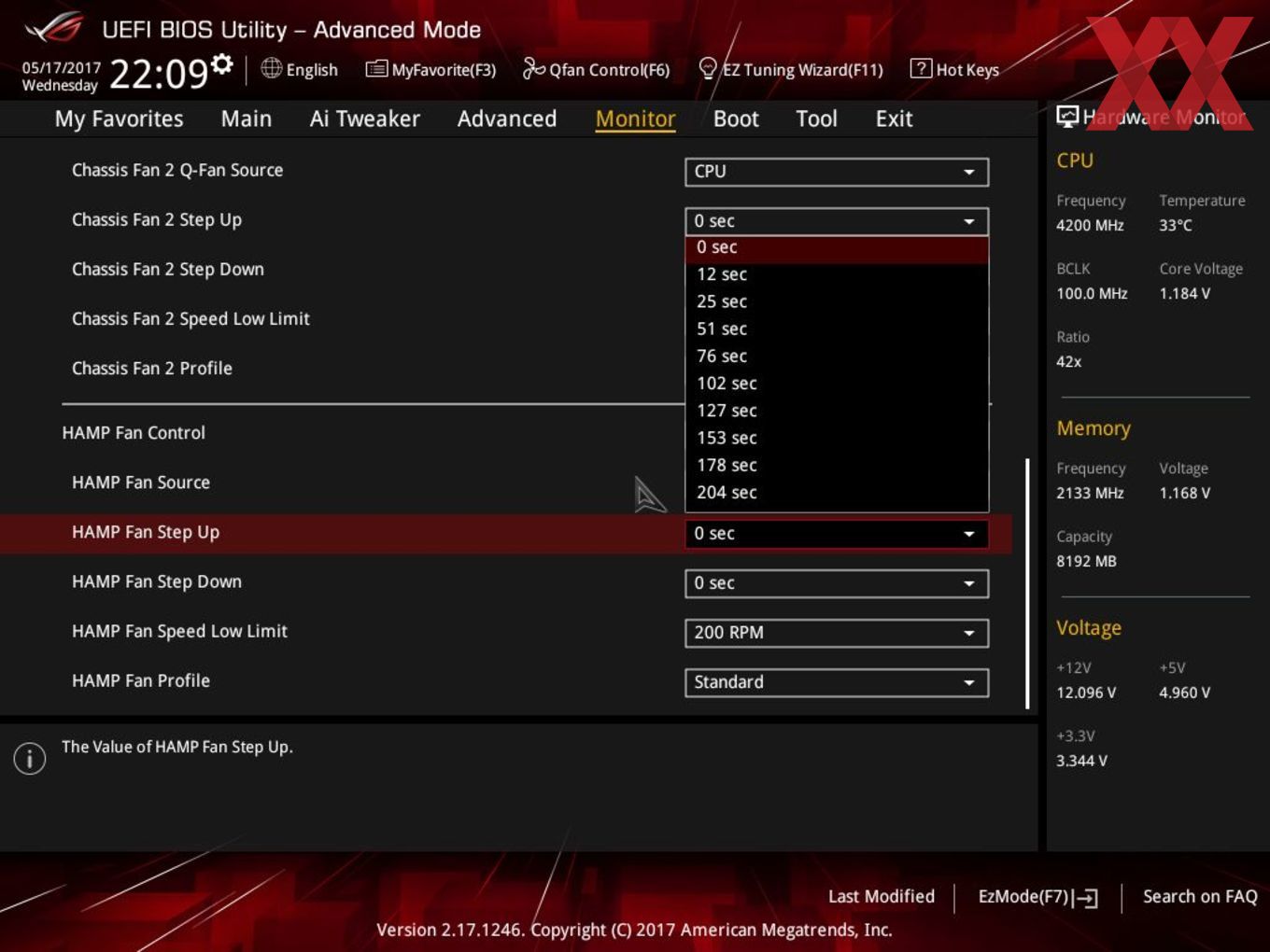Screen dimensions: 1270x952
Task: Open the Boot tab
Action: tap(736, 119)
